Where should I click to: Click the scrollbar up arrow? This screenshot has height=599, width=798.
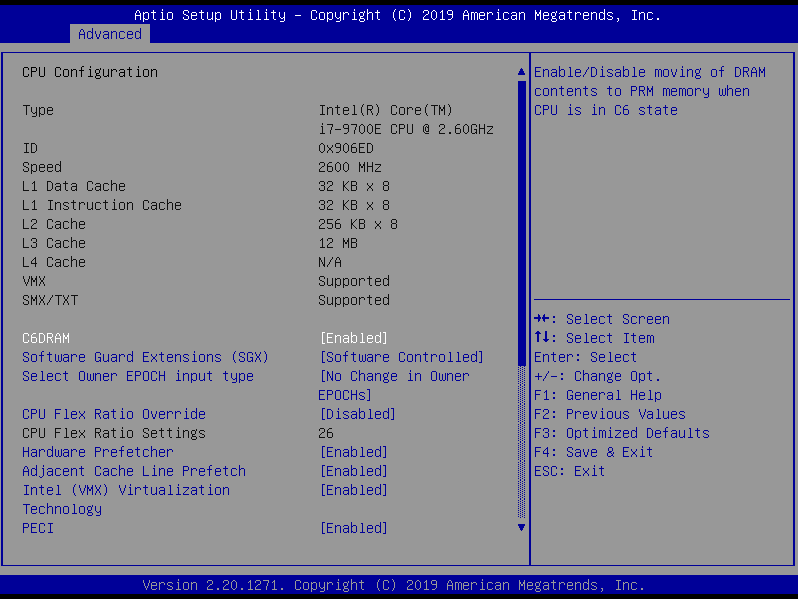pyautogui.click(x=521, y=73)
